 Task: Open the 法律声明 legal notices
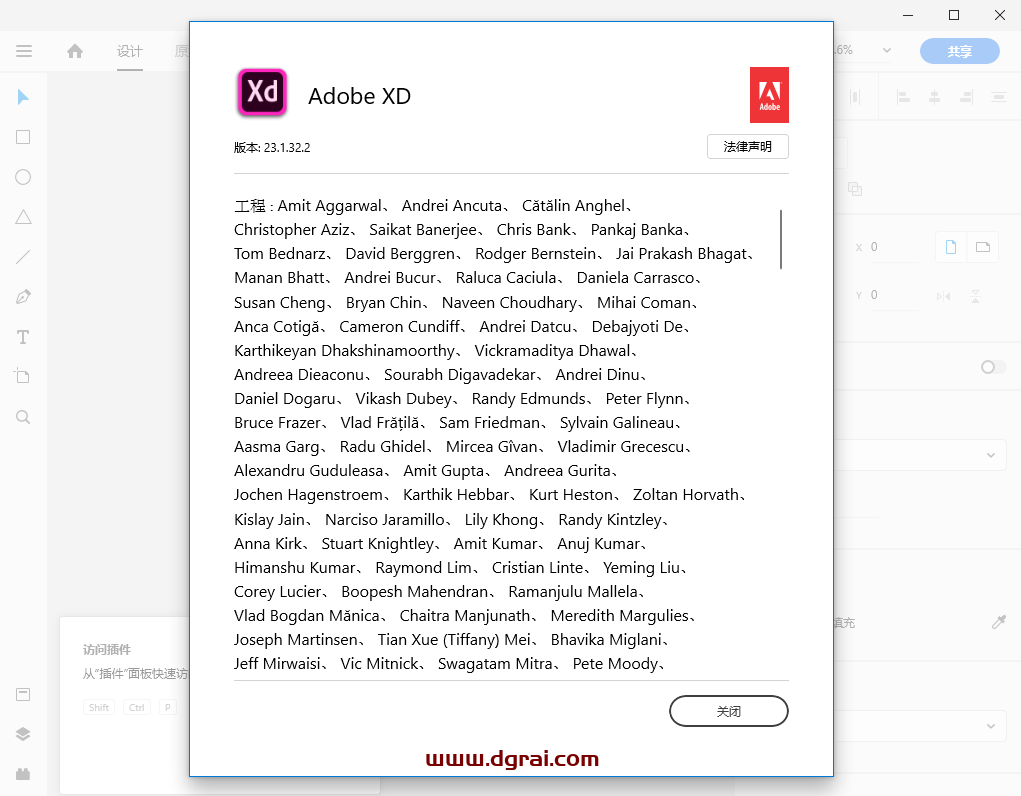pos(748,147)
